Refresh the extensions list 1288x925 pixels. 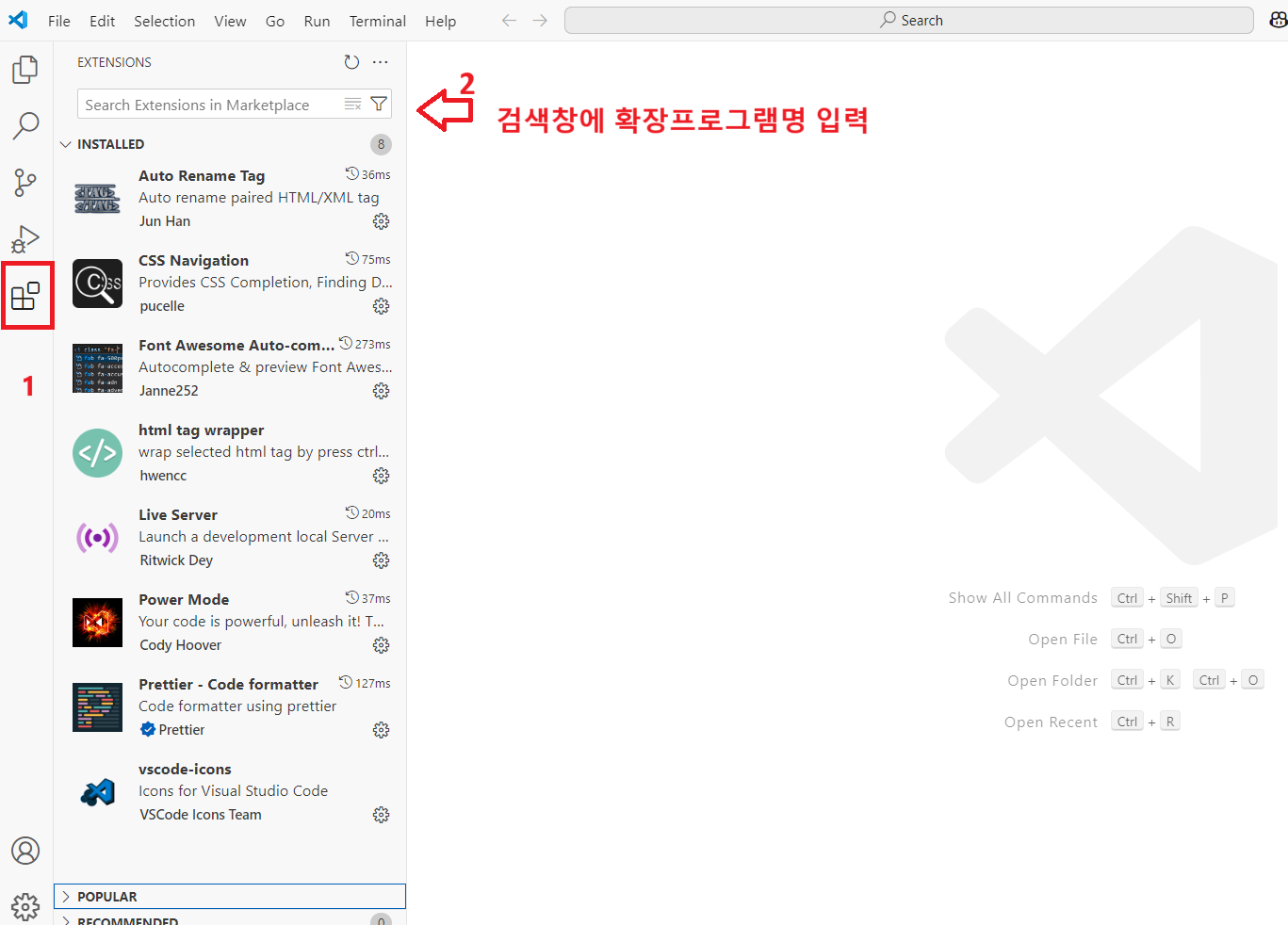[351, 62]
